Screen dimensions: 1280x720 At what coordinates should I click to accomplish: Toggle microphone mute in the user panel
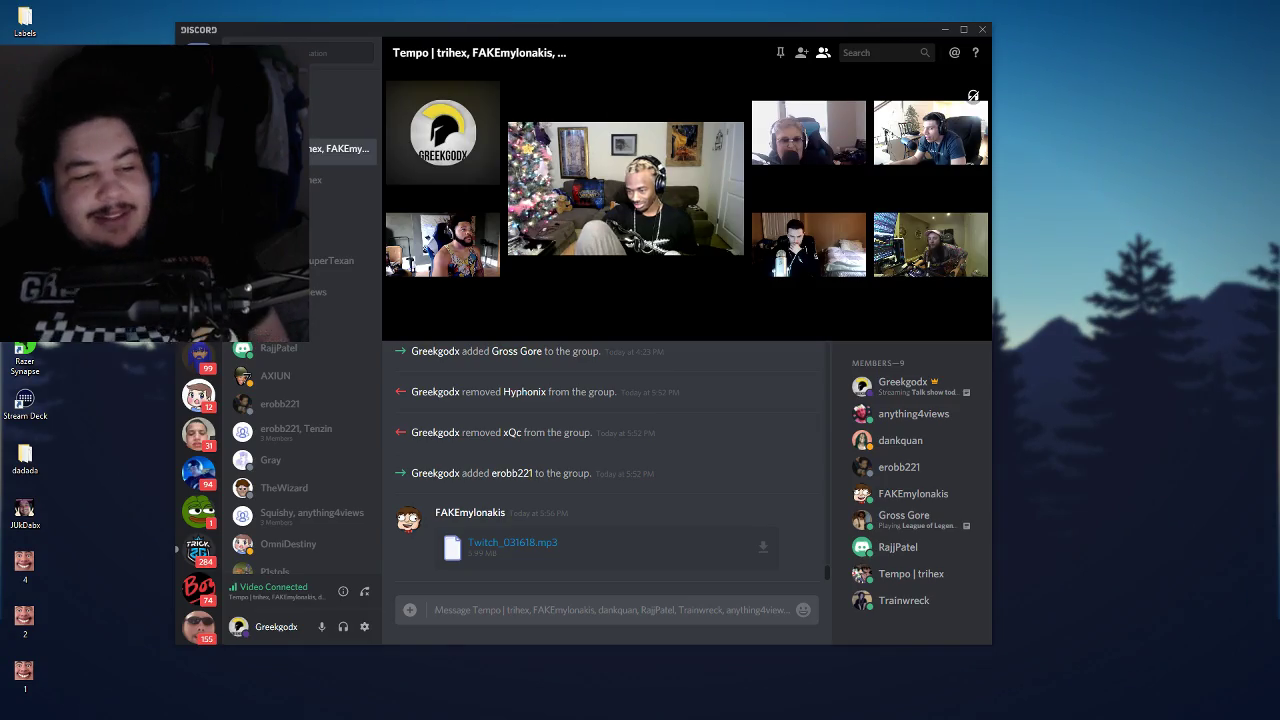[x=322, y=627]
